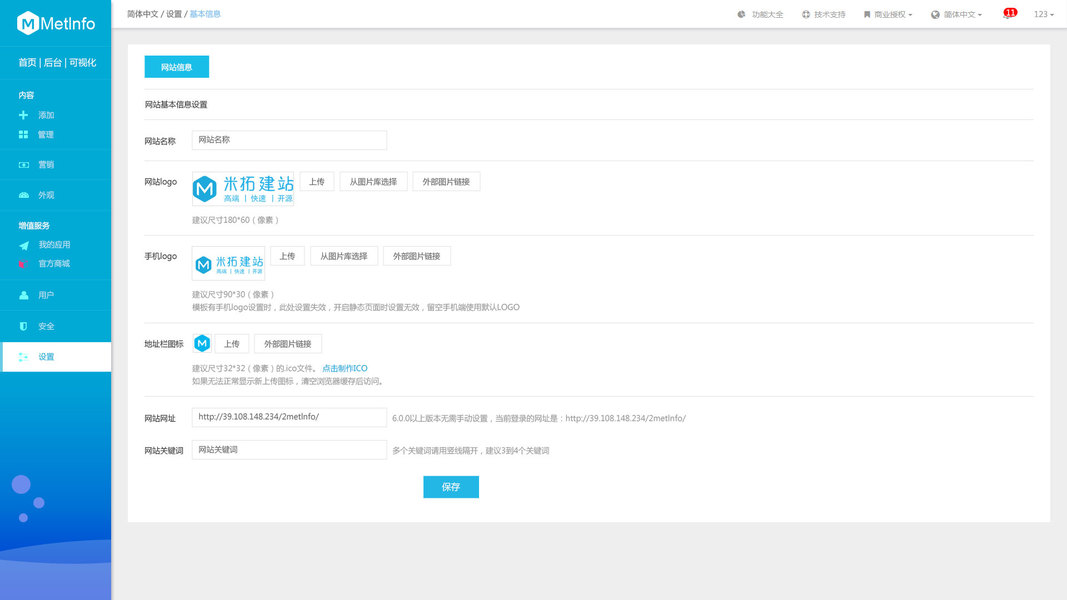Open the 商业授权 dropdown
This screenshot has width=1067, height=600.
(x=888, y=14)
